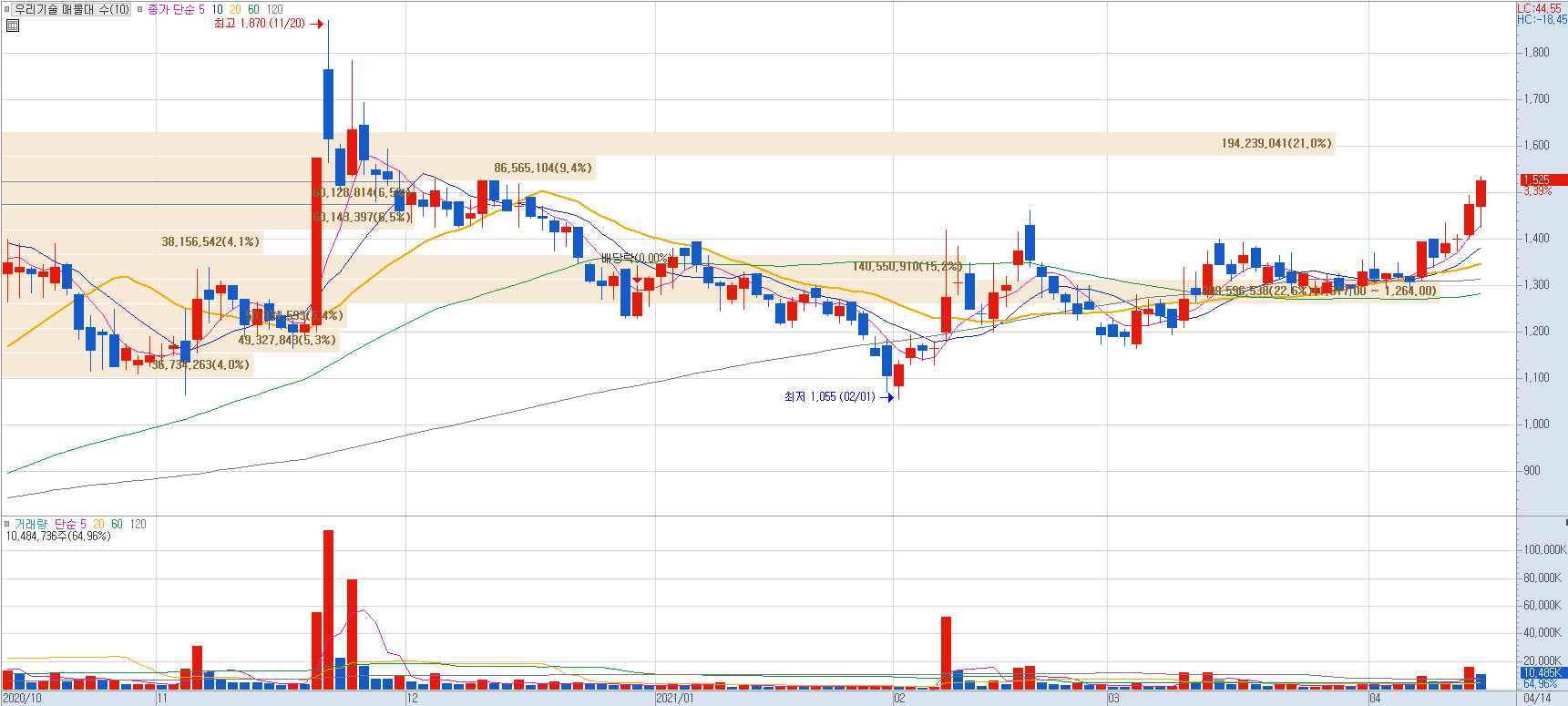Click the 86,565,104(9.4%) volume profile label
Screen dimensions: 1568x706
click(543, 168)
